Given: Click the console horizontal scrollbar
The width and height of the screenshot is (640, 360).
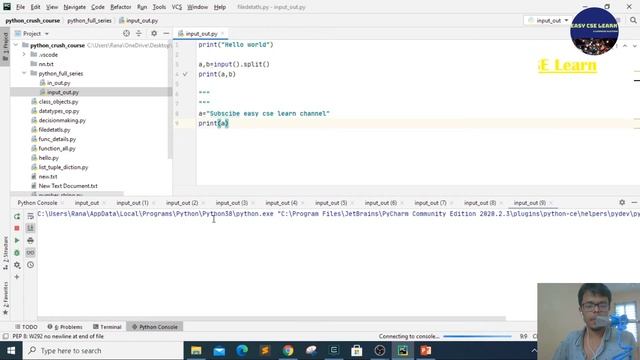Looking at the screenshot, I should [x=271, y=318].
